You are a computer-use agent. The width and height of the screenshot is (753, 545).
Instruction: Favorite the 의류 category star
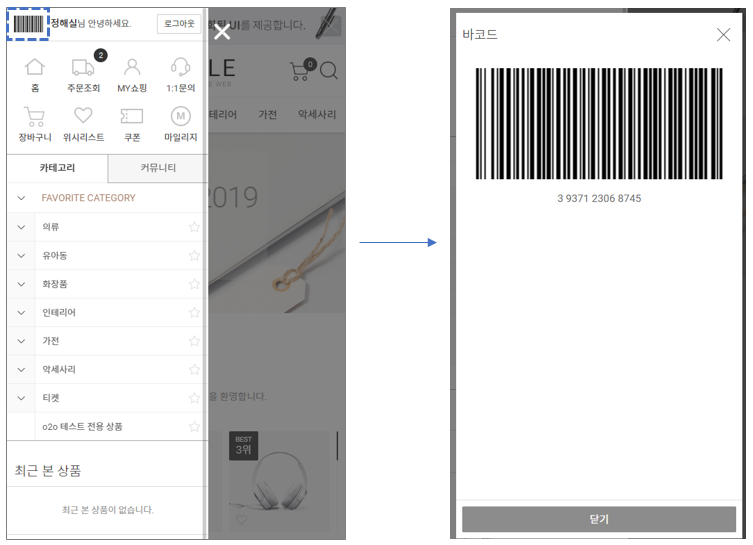(x=194, y=227)
